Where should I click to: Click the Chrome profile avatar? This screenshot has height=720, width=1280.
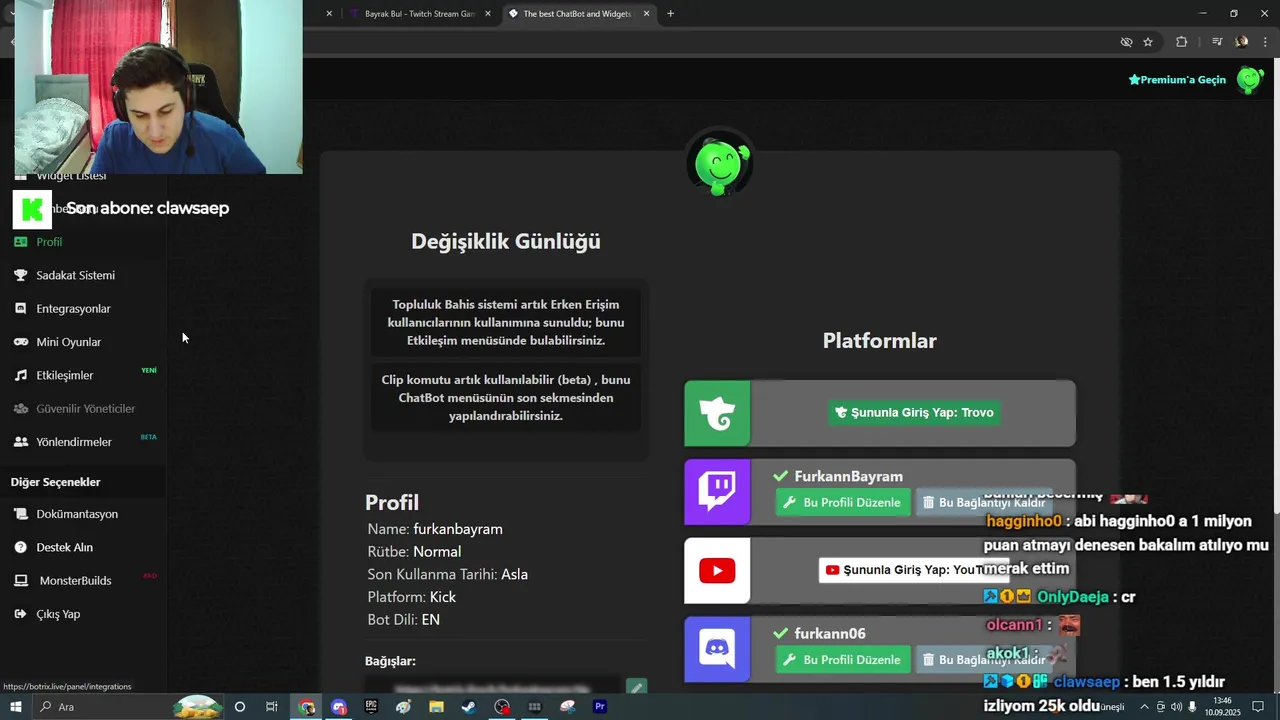1242,42
